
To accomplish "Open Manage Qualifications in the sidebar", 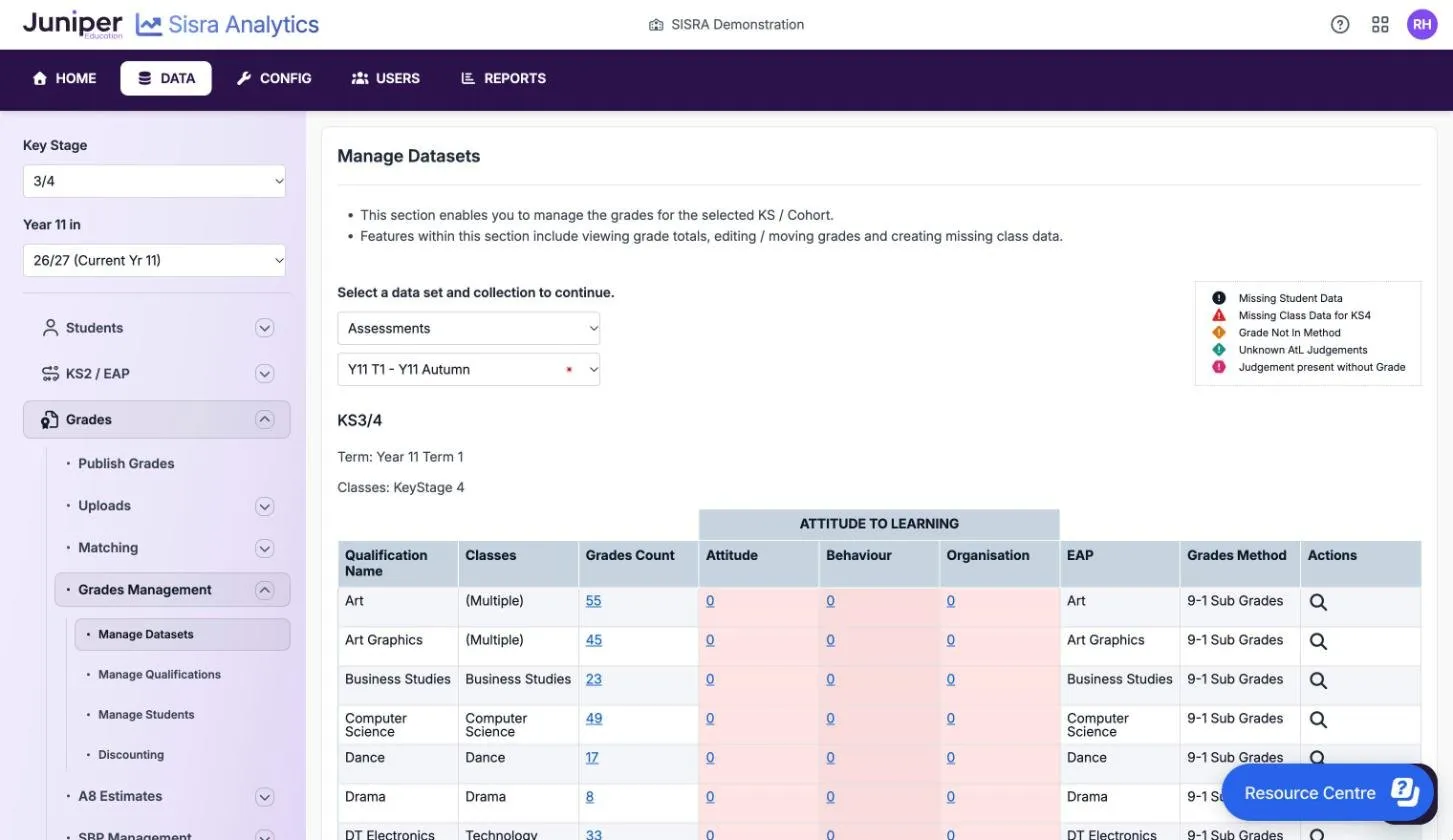I will point(159,675).
